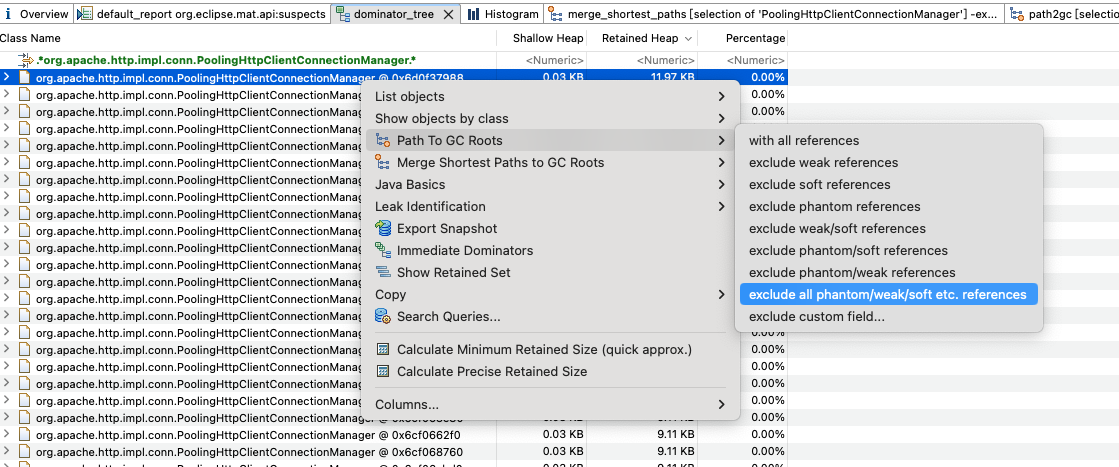The image size is (1119, 467).
Task: Open the merge_shortest_paths tab
Action: coord(774,14)
